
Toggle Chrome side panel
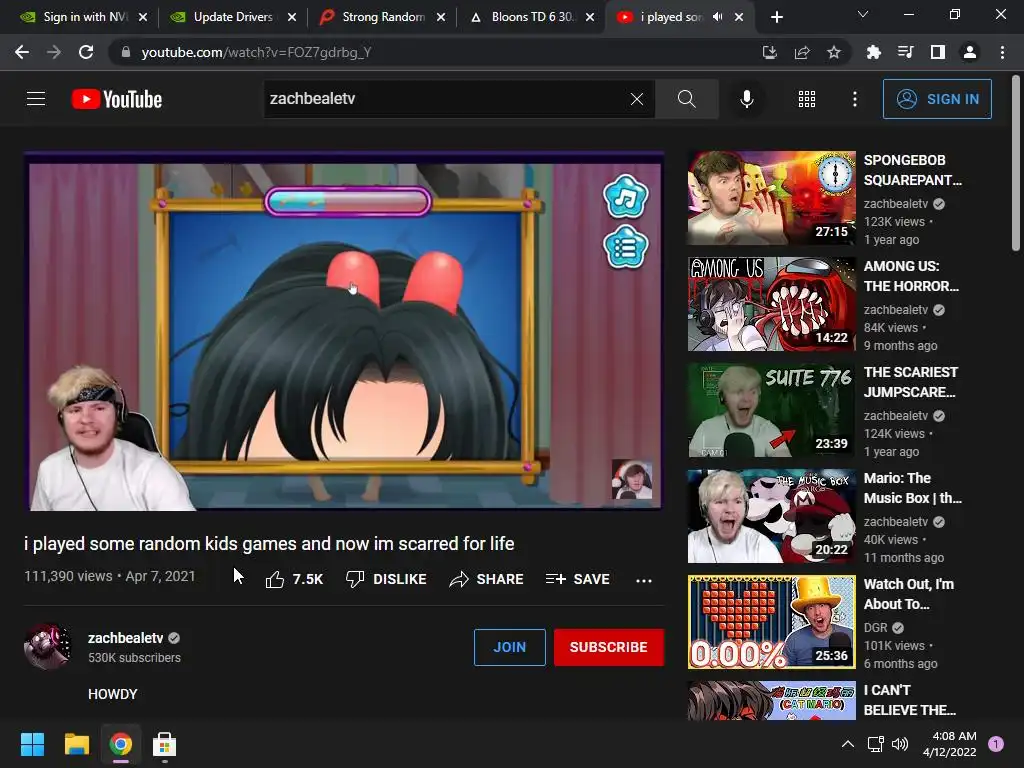click(938, 52)
